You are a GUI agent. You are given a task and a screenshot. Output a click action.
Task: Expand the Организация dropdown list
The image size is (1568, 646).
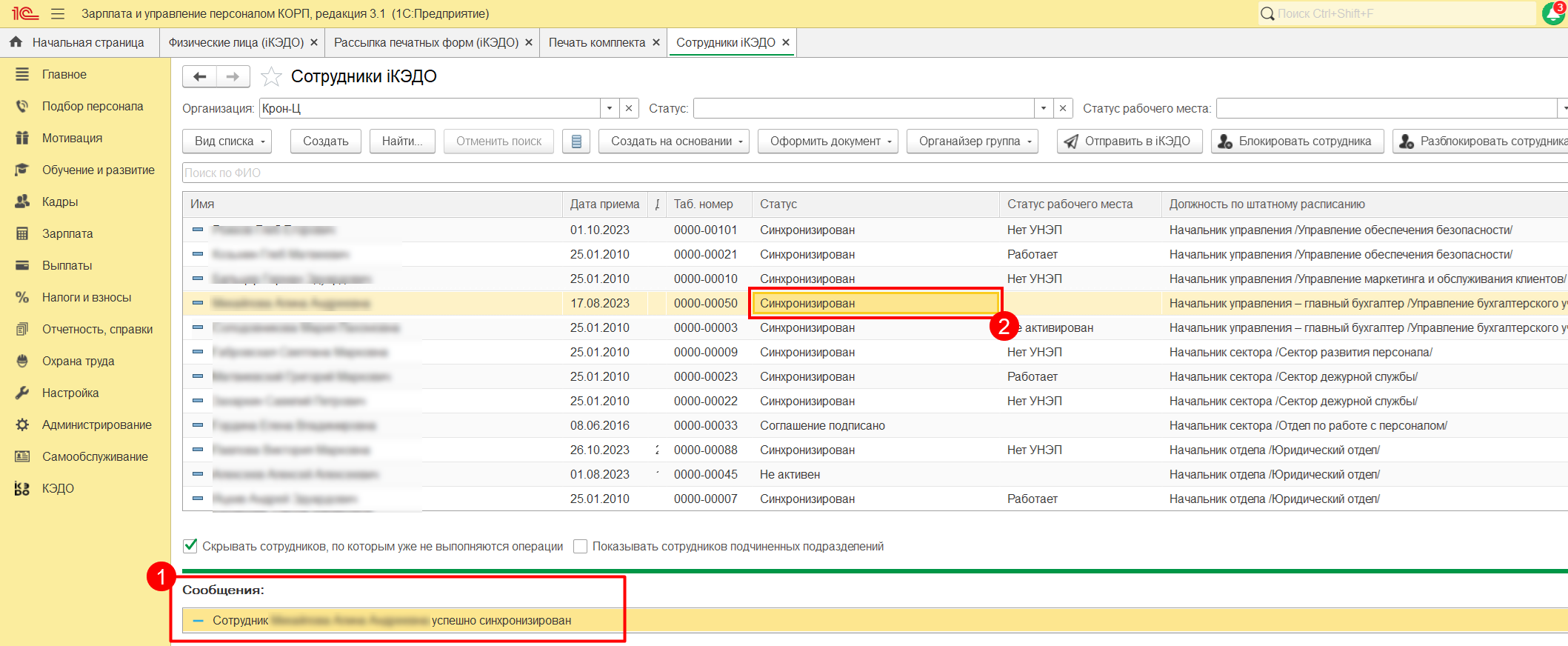pyautogui.click(x=610, y=108)
